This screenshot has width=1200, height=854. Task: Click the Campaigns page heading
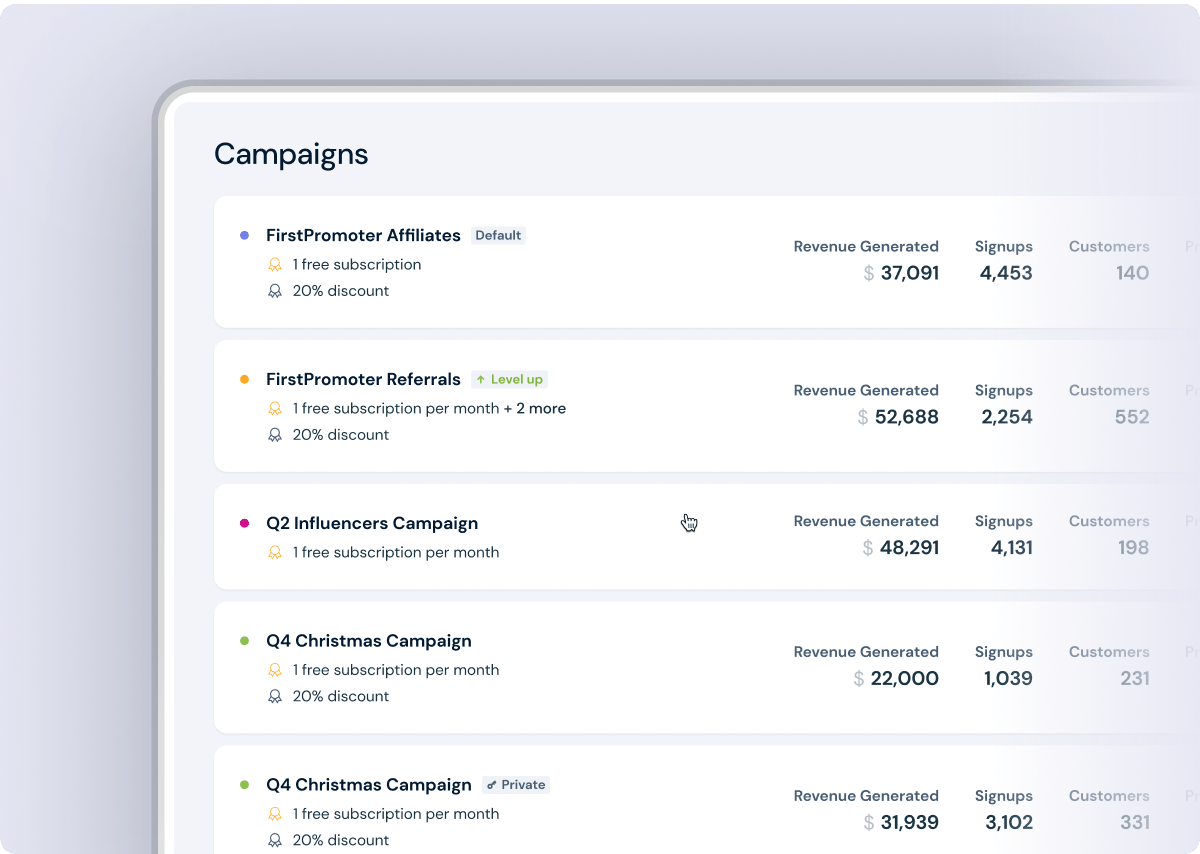click(291, 154)
